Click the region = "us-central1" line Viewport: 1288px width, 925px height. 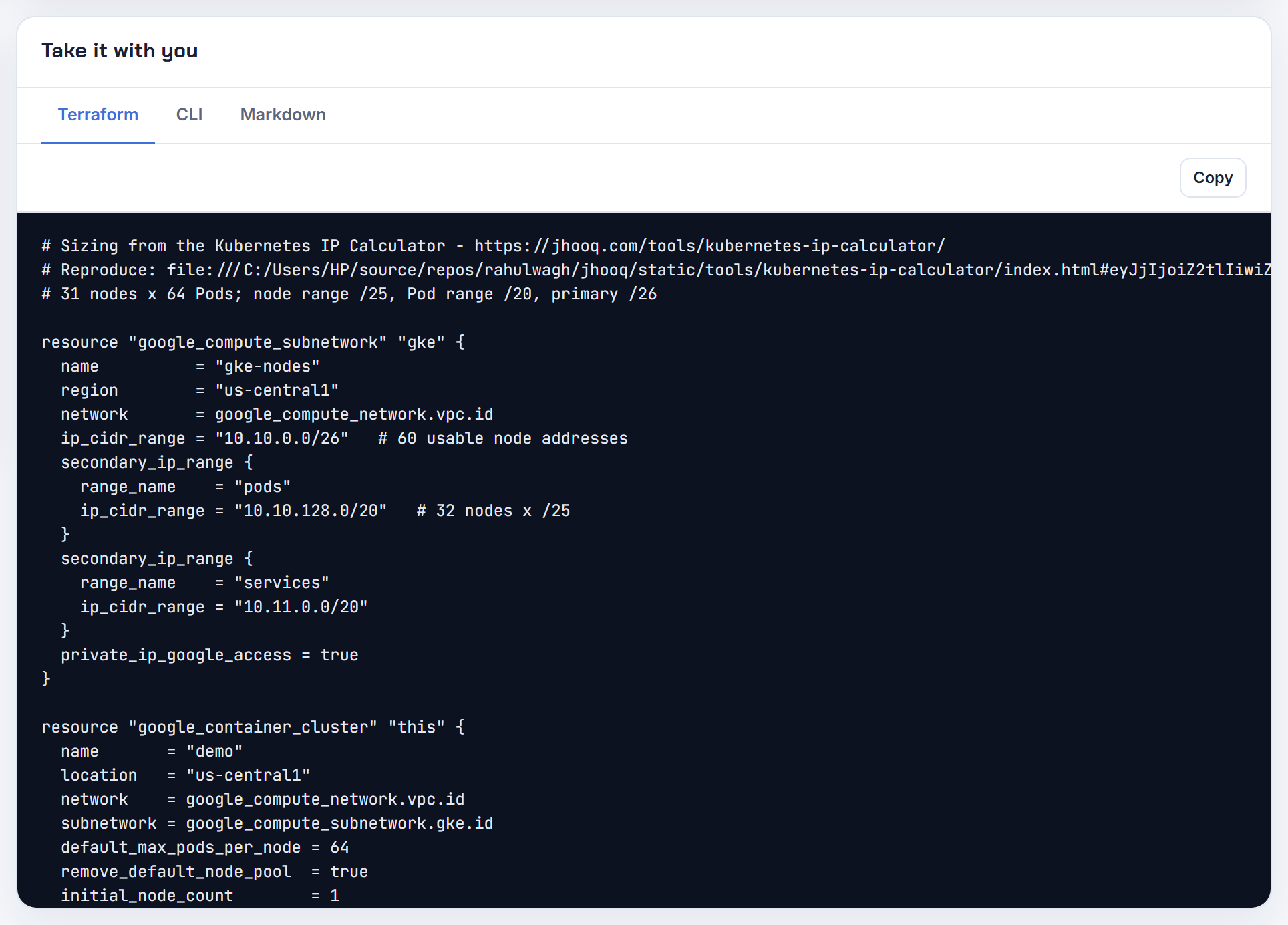[x=200, y=390]
